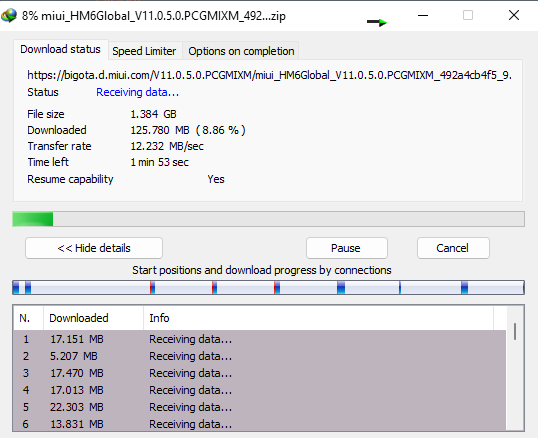Click the Receiving data... status text
The width and height of the screenshot is (538, 438).
click(x=138, y=92)
